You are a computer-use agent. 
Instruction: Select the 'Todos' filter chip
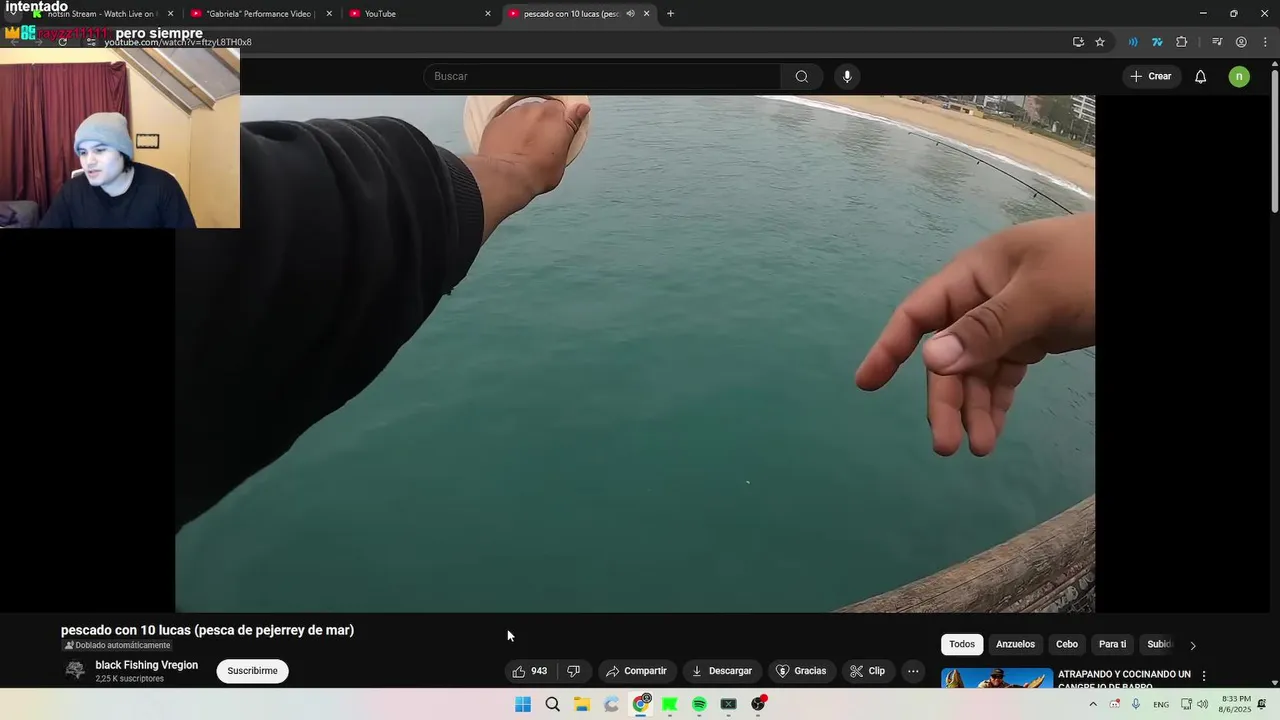[x=962, y=644]
